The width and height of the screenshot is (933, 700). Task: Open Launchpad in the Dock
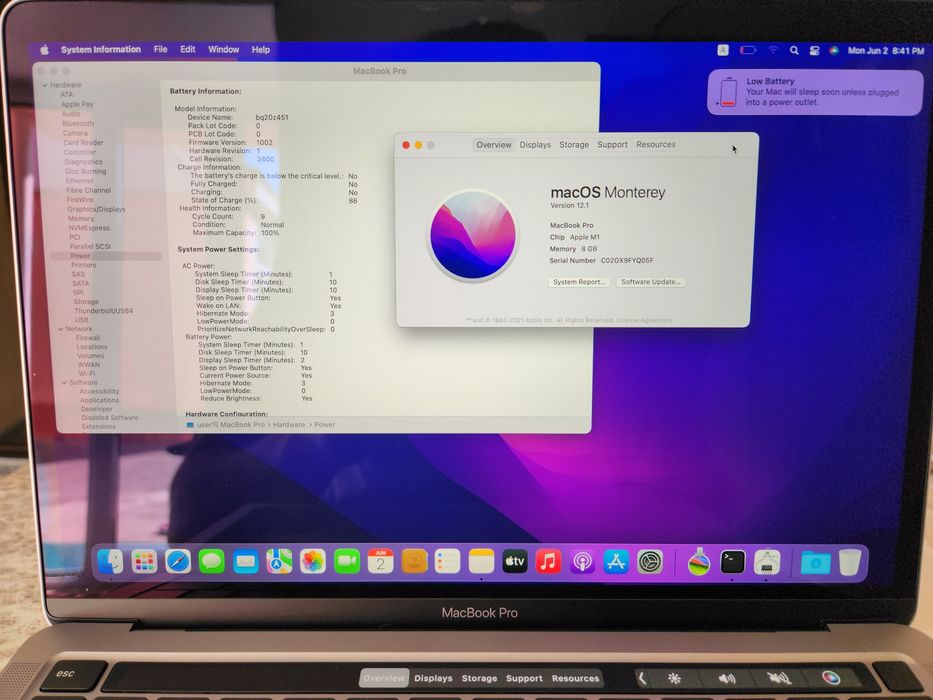point(144,561)
